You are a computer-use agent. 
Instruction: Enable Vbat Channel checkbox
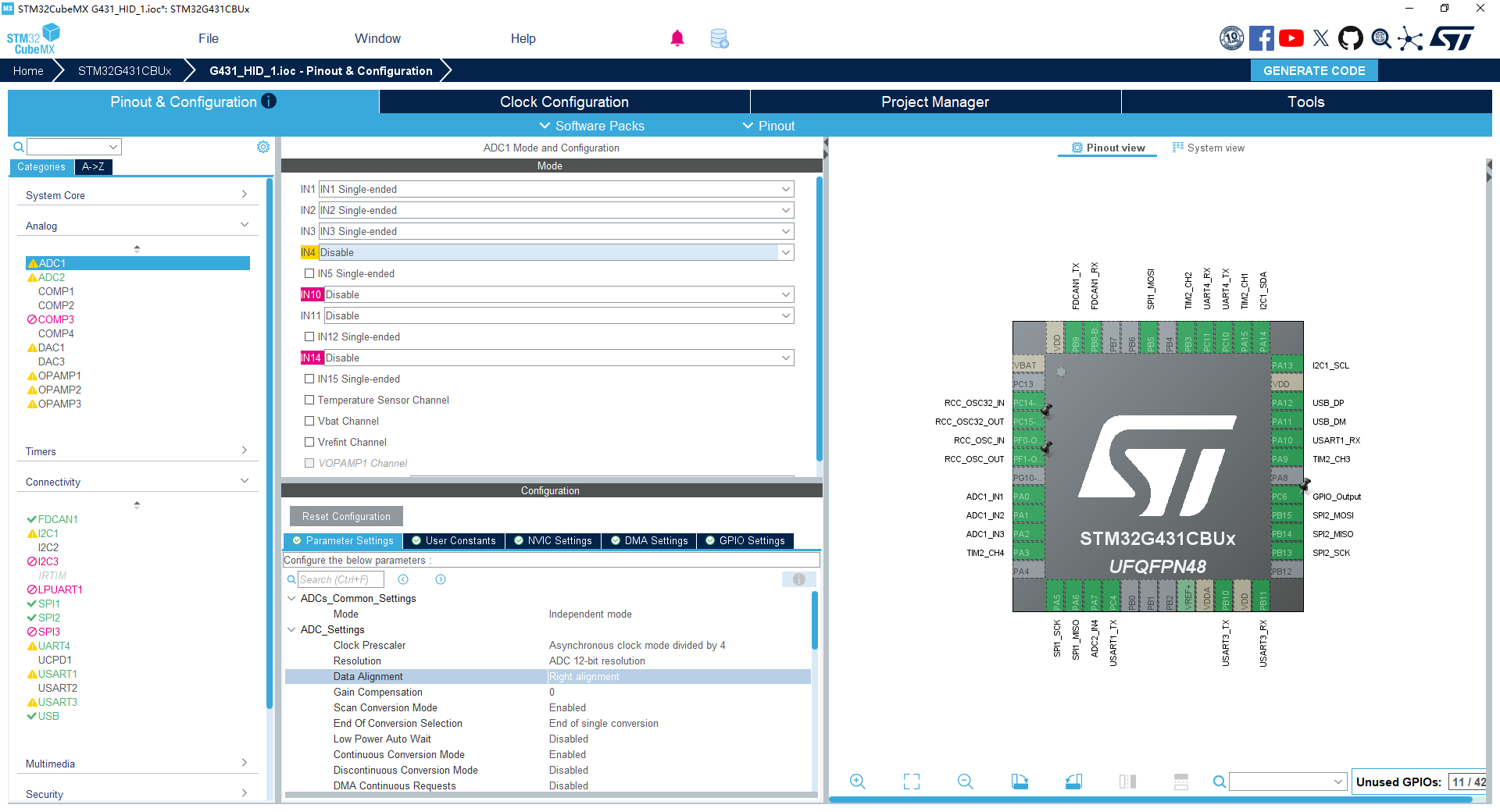click(x=309, y=421)
